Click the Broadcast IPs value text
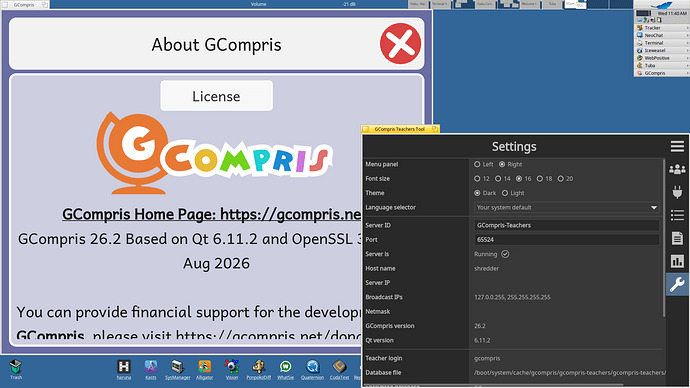Image resolution: width=690 pixels, height=388 pixels. click(512, 297)
